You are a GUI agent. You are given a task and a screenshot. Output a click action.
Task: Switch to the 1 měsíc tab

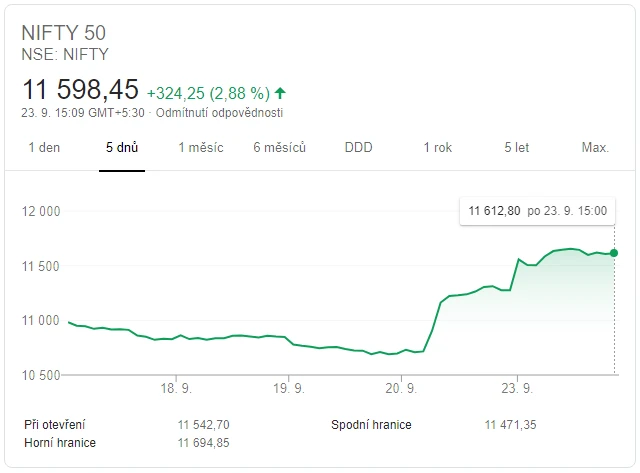201,148
